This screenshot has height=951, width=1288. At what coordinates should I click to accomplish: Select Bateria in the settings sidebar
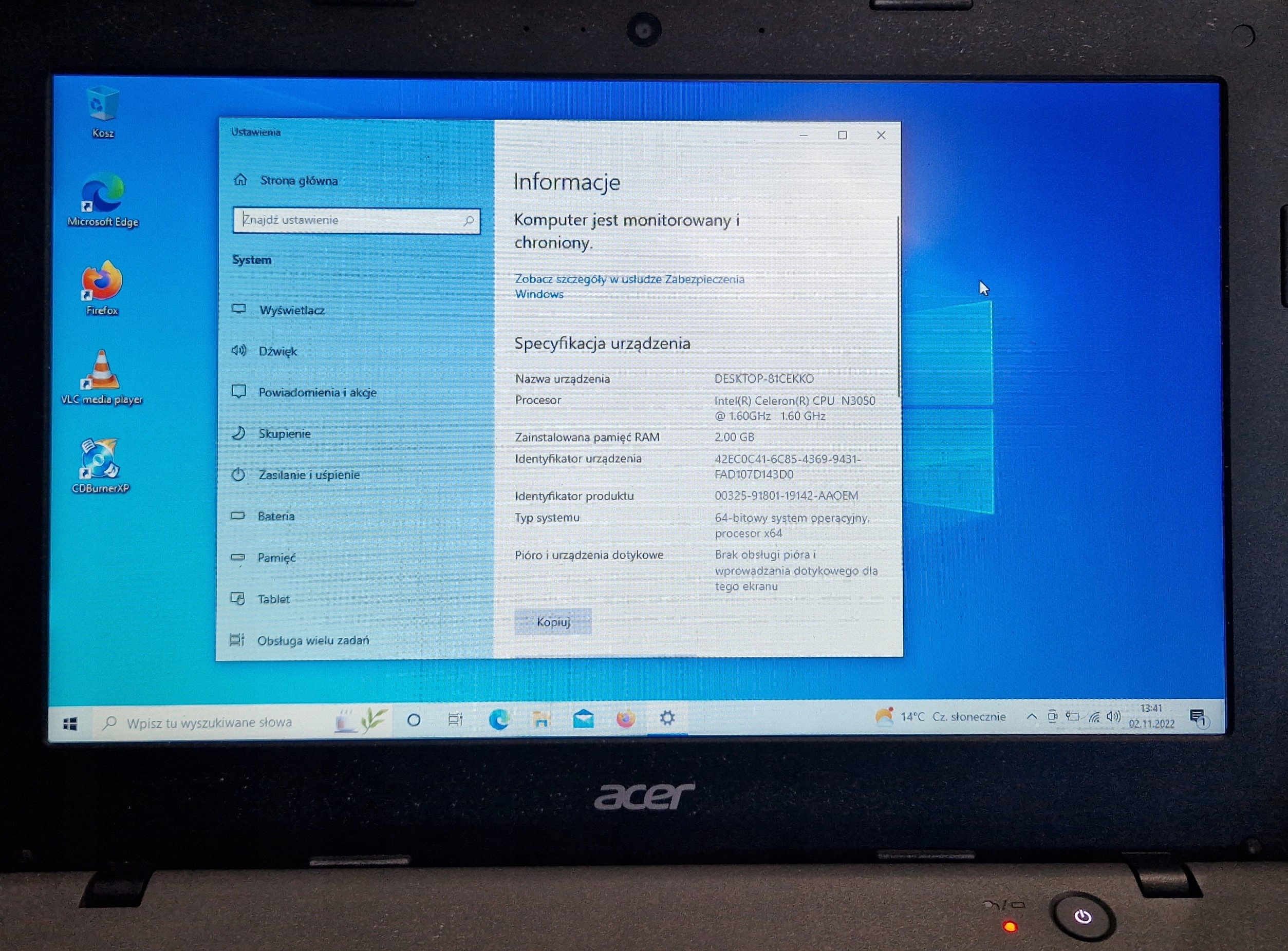click(x=275, y=517)
